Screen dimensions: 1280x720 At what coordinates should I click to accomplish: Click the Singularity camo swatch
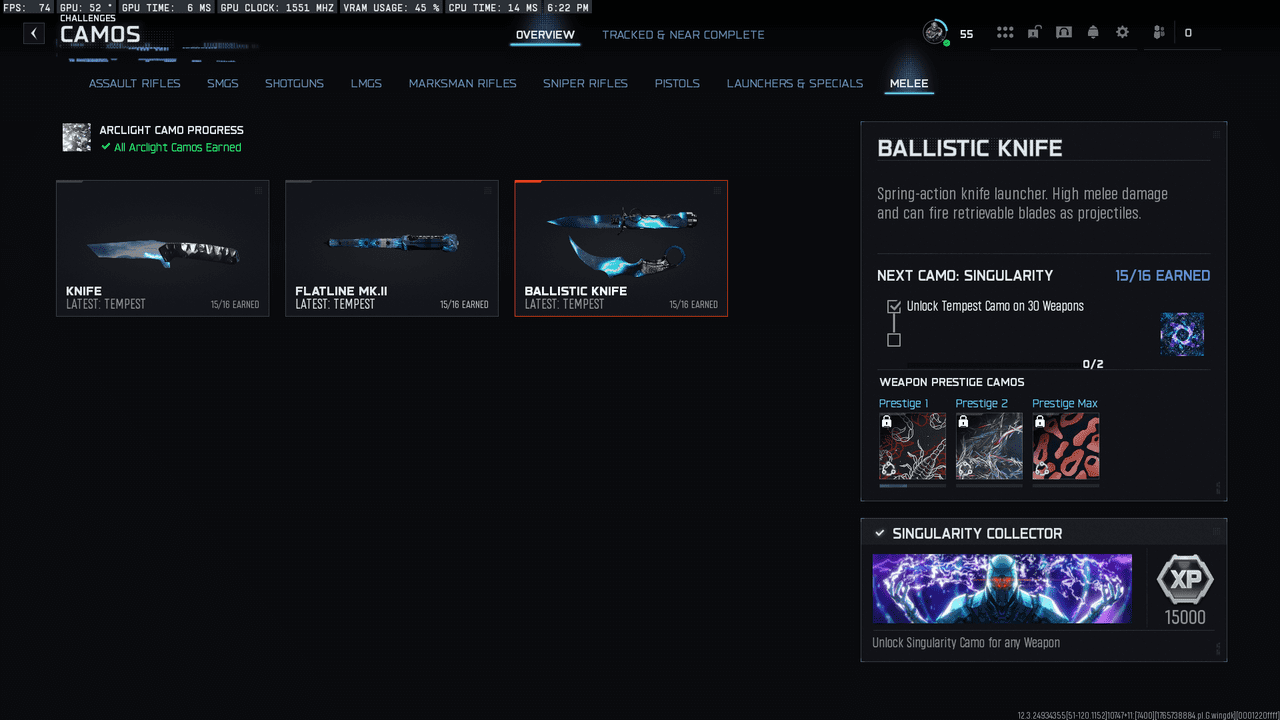1182,334
